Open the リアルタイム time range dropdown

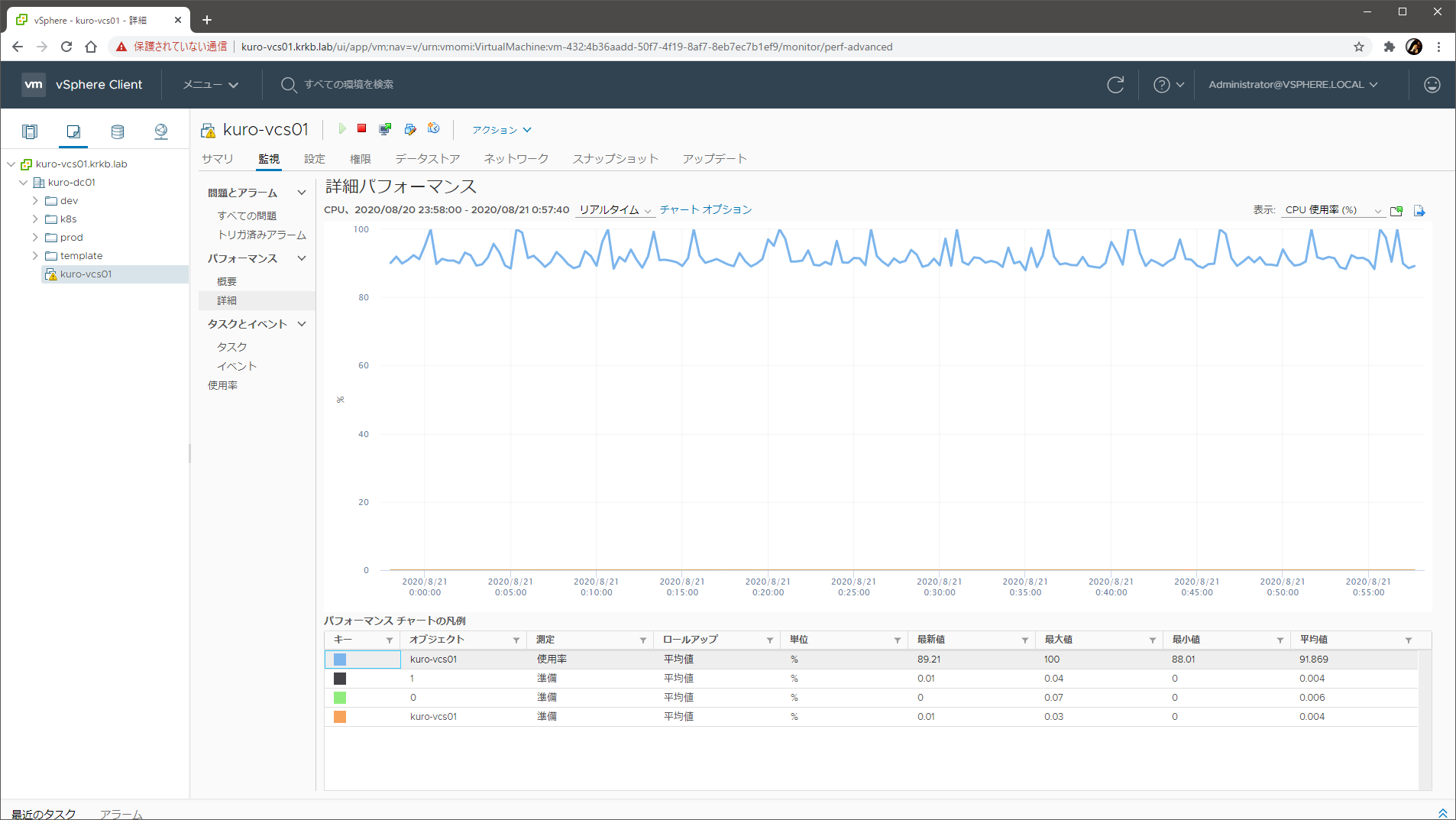coord(615,210)
